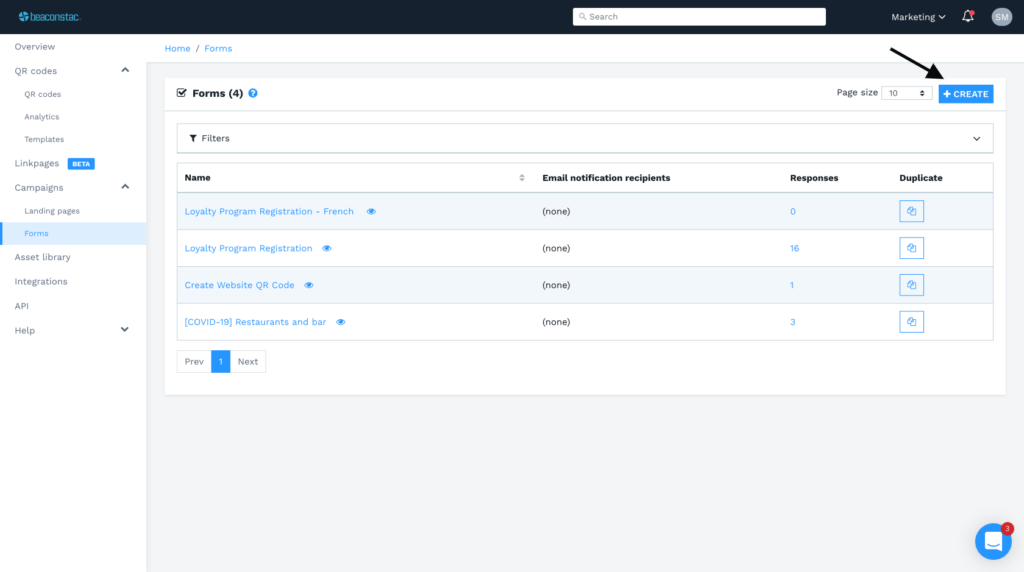1024x572 pixels.
Task: Open Templates in sidebar
Action: [x=44, y=139]
